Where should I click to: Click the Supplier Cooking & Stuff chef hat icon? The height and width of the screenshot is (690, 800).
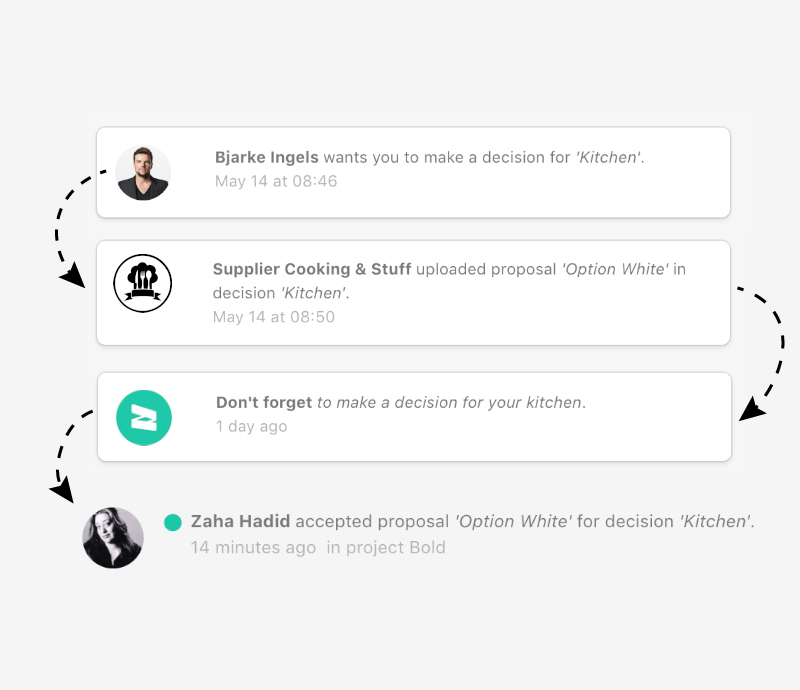(x=143, y=283)
